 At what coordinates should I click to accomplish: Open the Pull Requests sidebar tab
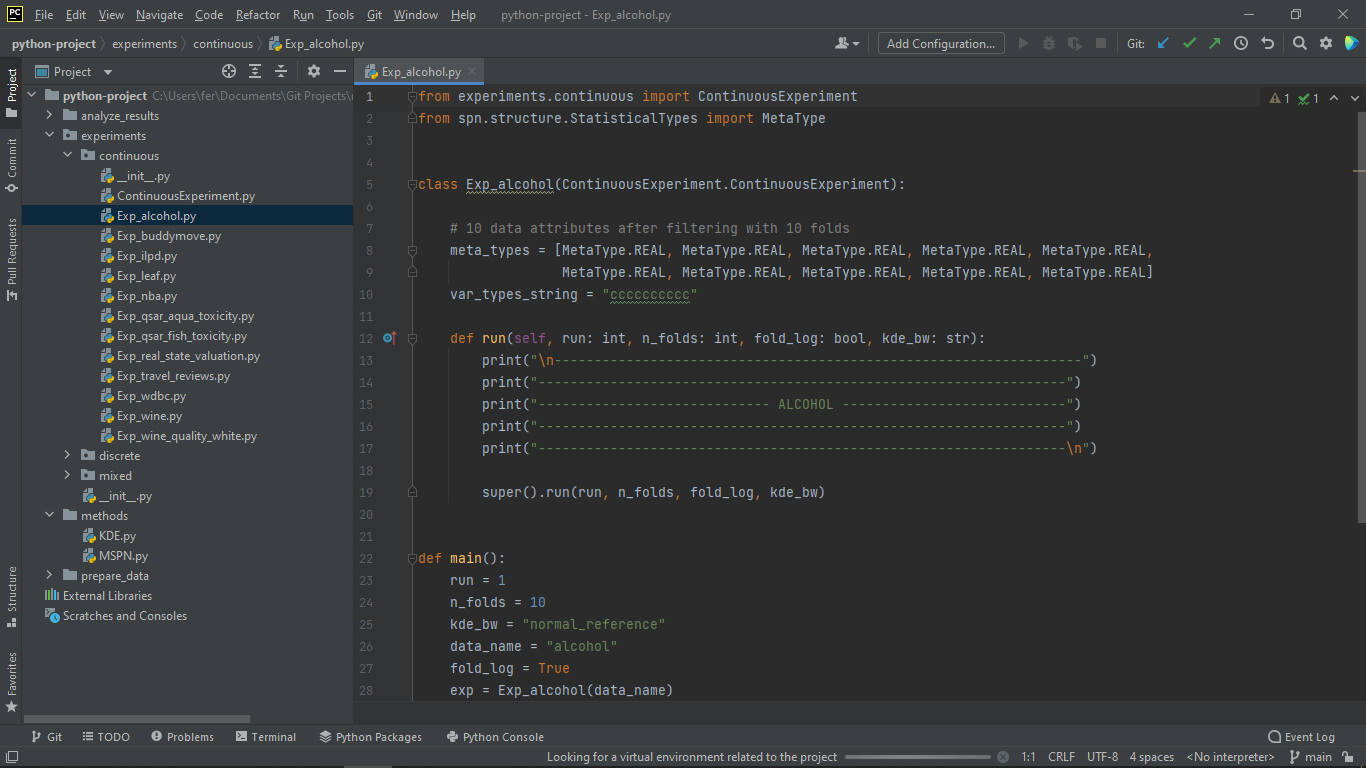click(x=11, y=258)
